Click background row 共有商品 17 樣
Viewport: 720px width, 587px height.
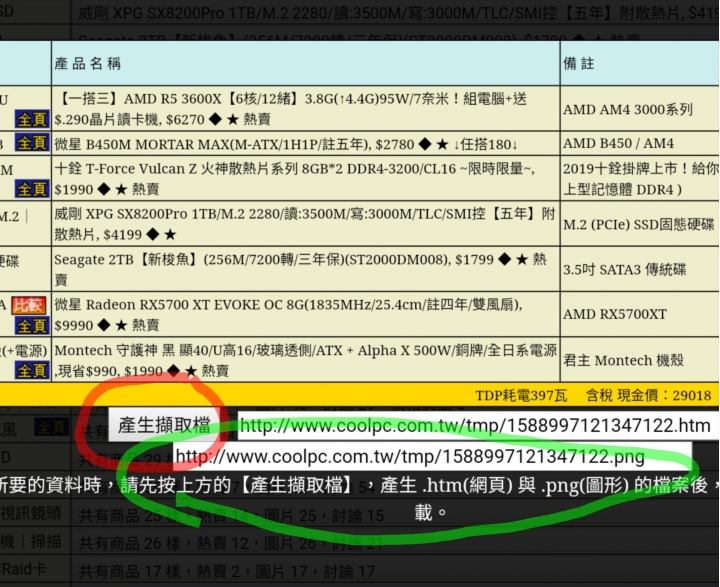[x=227, y=571]
